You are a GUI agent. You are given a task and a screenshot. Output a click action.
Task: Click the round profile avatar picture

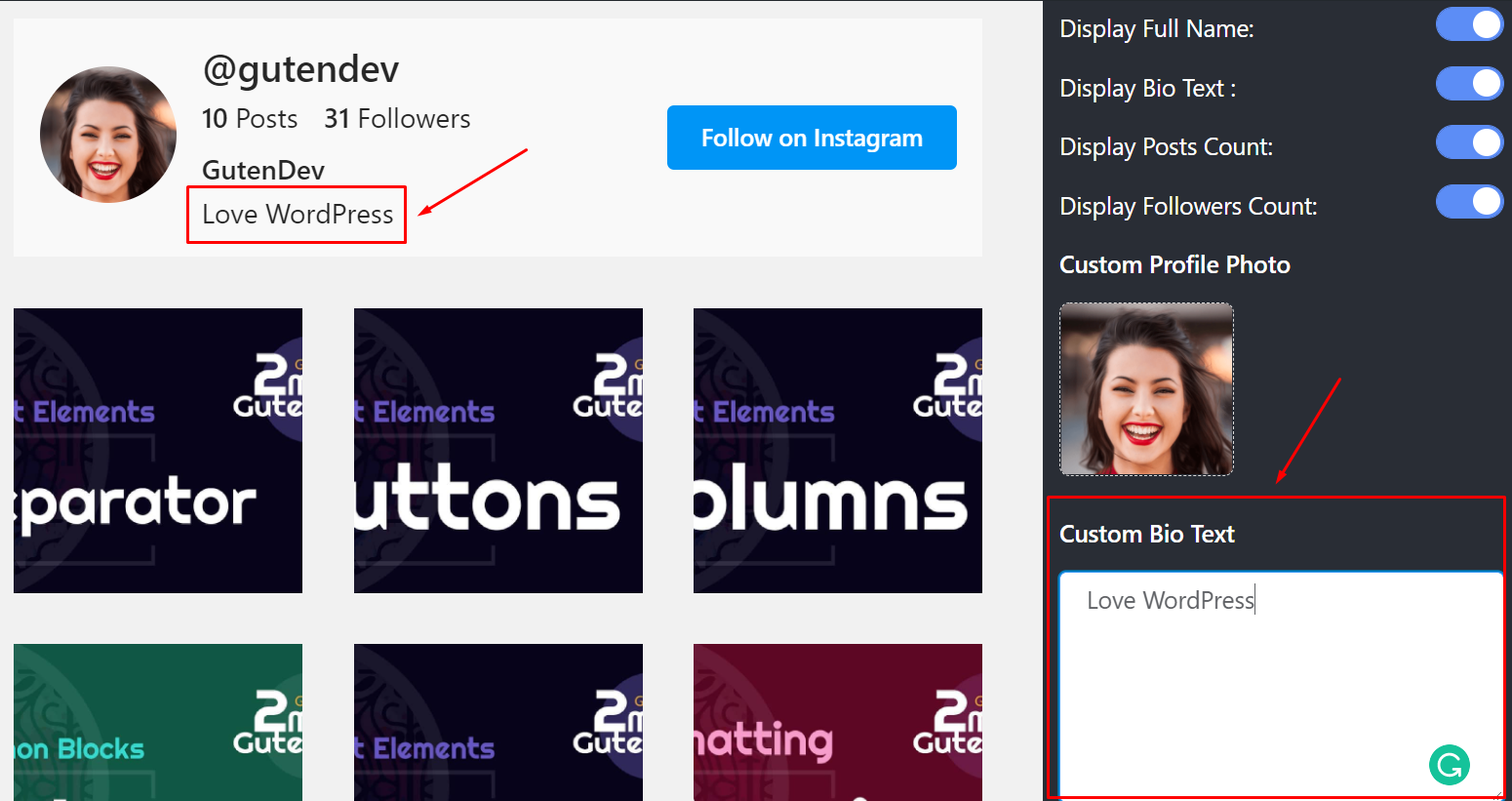tap(108, 135)
